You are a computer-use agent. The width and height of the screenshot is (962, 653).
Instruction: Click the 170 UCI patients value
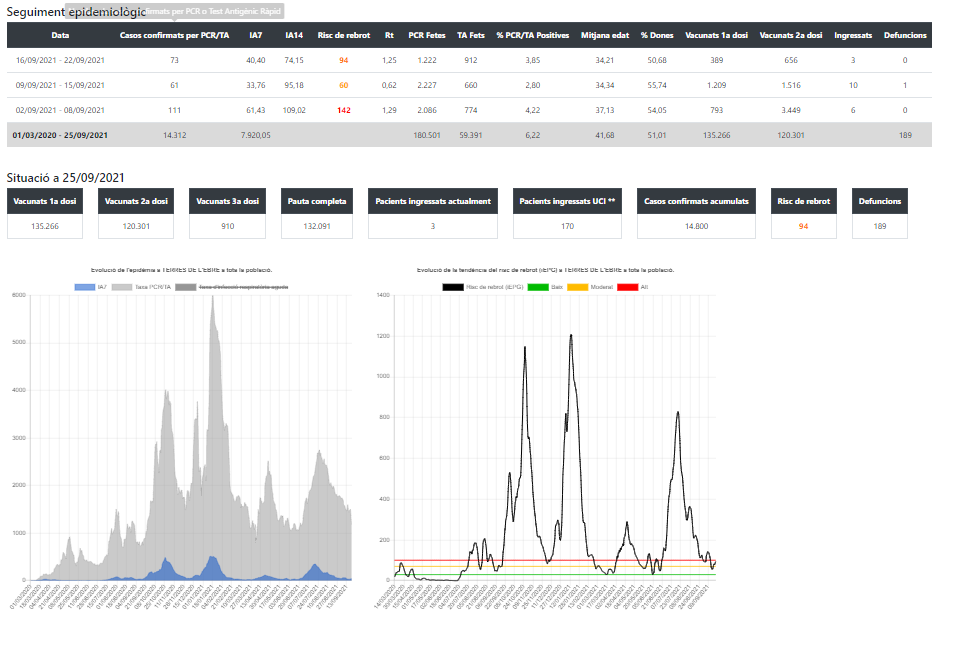pyautogui.click(x=568, y=226)
